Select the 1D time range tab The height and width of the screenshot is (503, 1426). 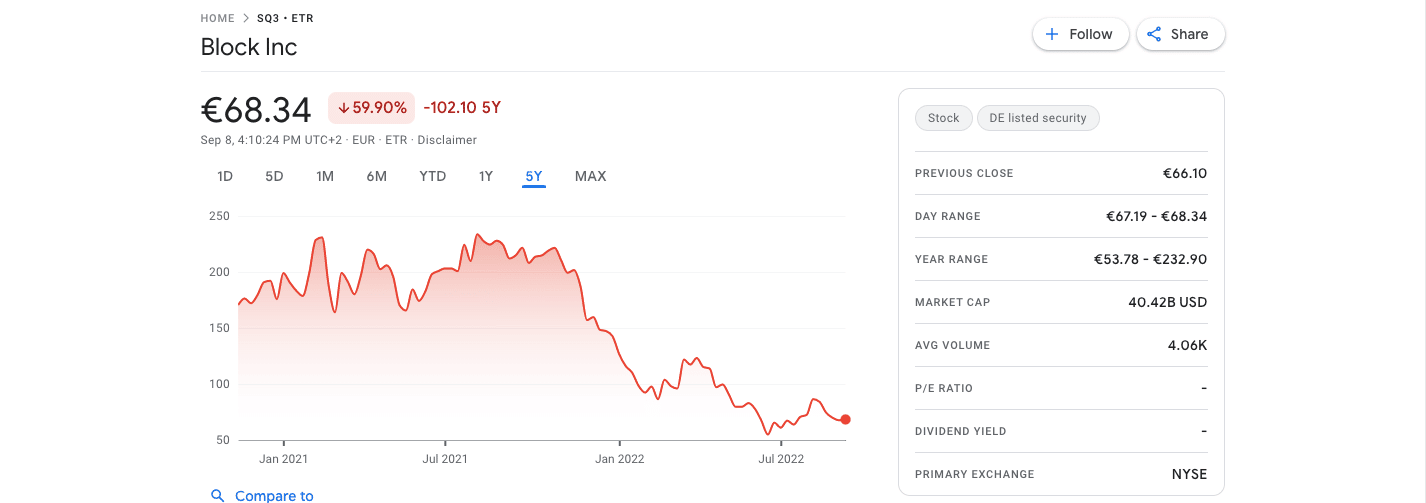(225, 176)
